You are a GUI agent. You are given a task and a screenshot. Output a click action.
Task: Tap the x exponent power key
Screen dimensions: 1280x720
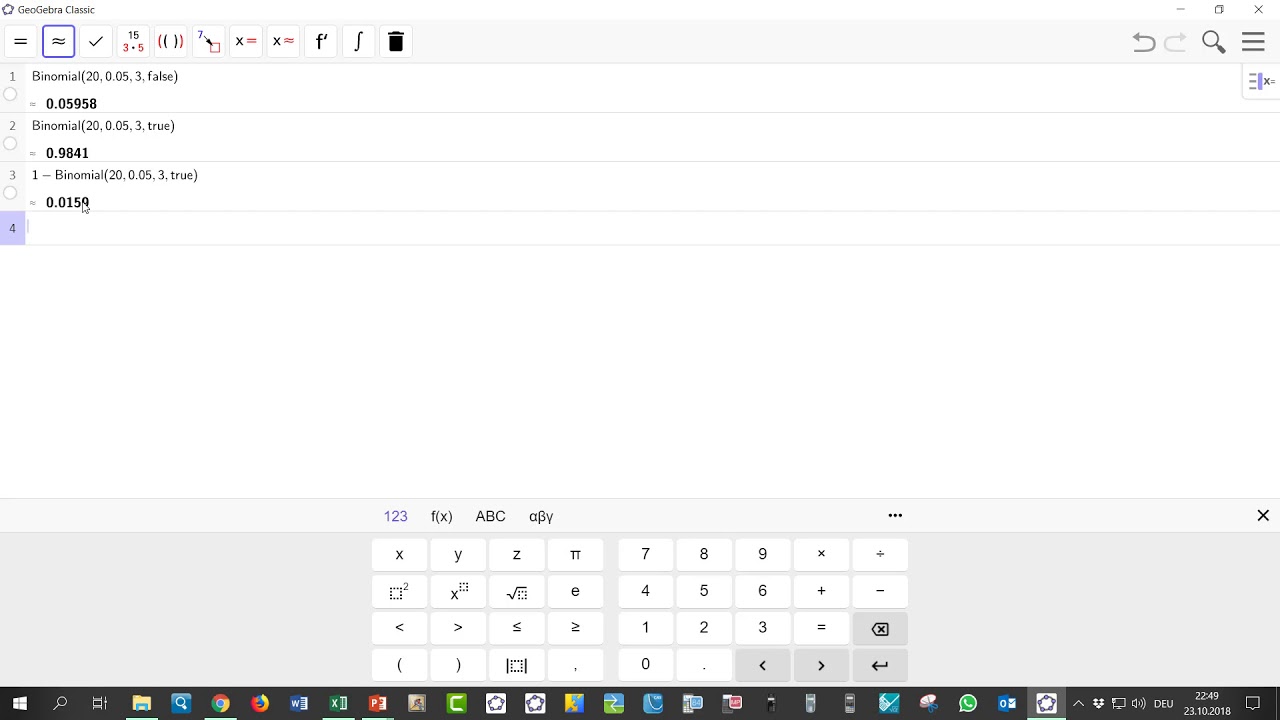(458, 591)
